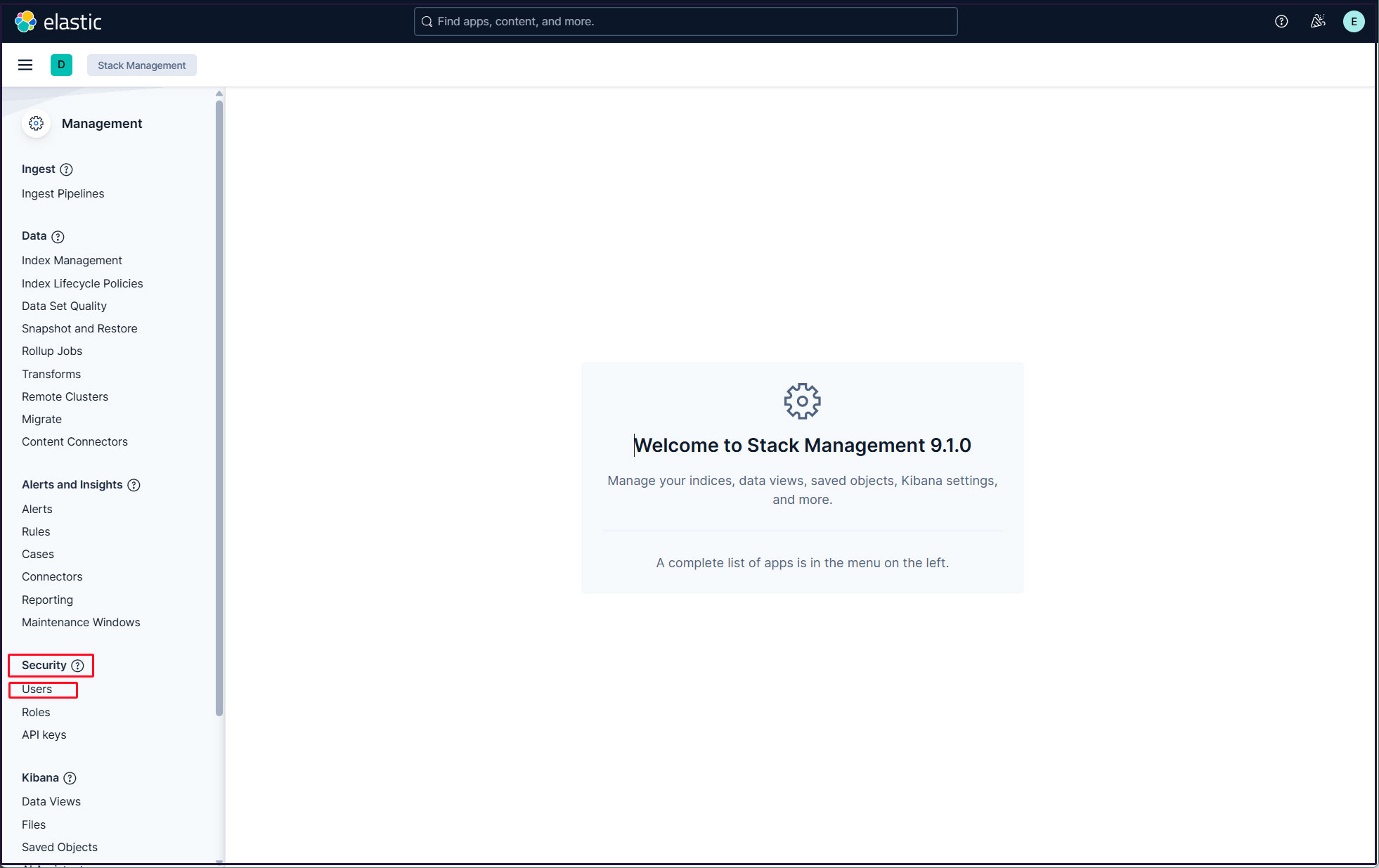Open API keys page
The image size is (1379, 868).
[44, 734]
